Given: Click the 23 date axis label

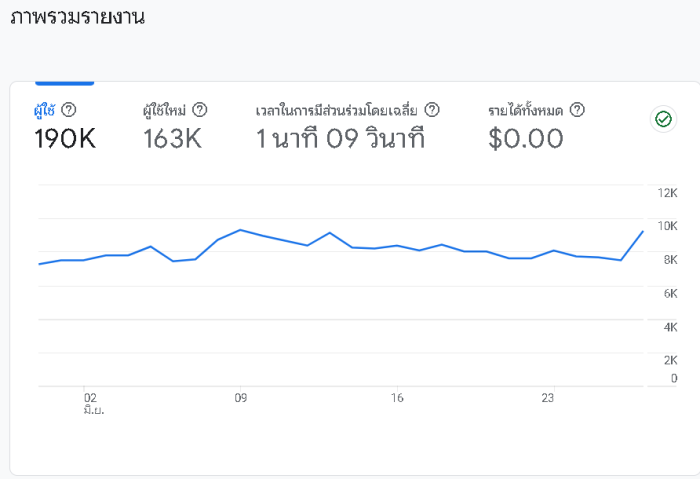Looking at the screenshot, I should (548, 397).
